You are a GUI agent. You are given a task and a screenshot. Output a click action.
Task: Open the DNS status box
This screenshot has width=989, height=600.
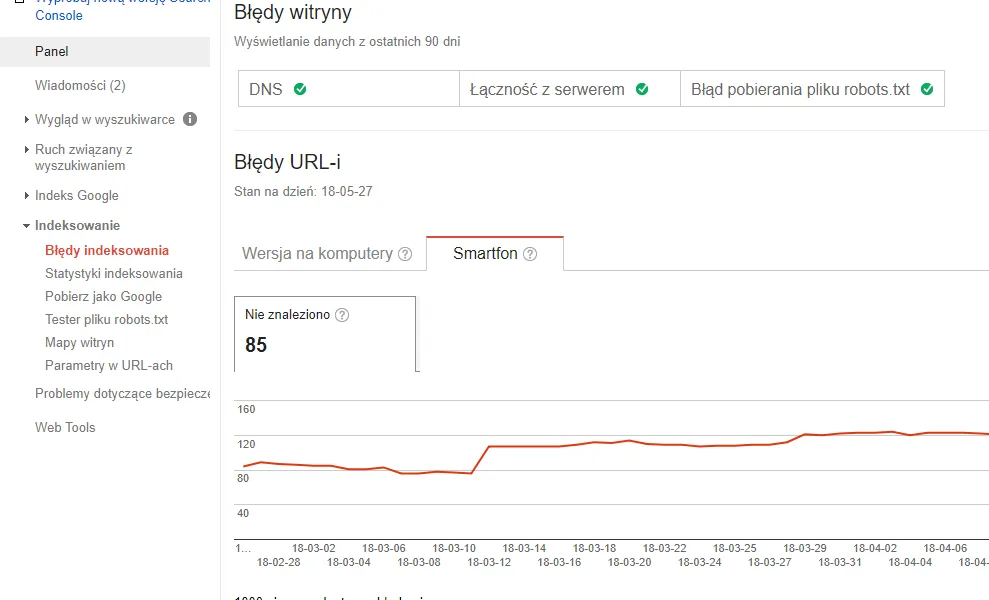coord(349,89)
